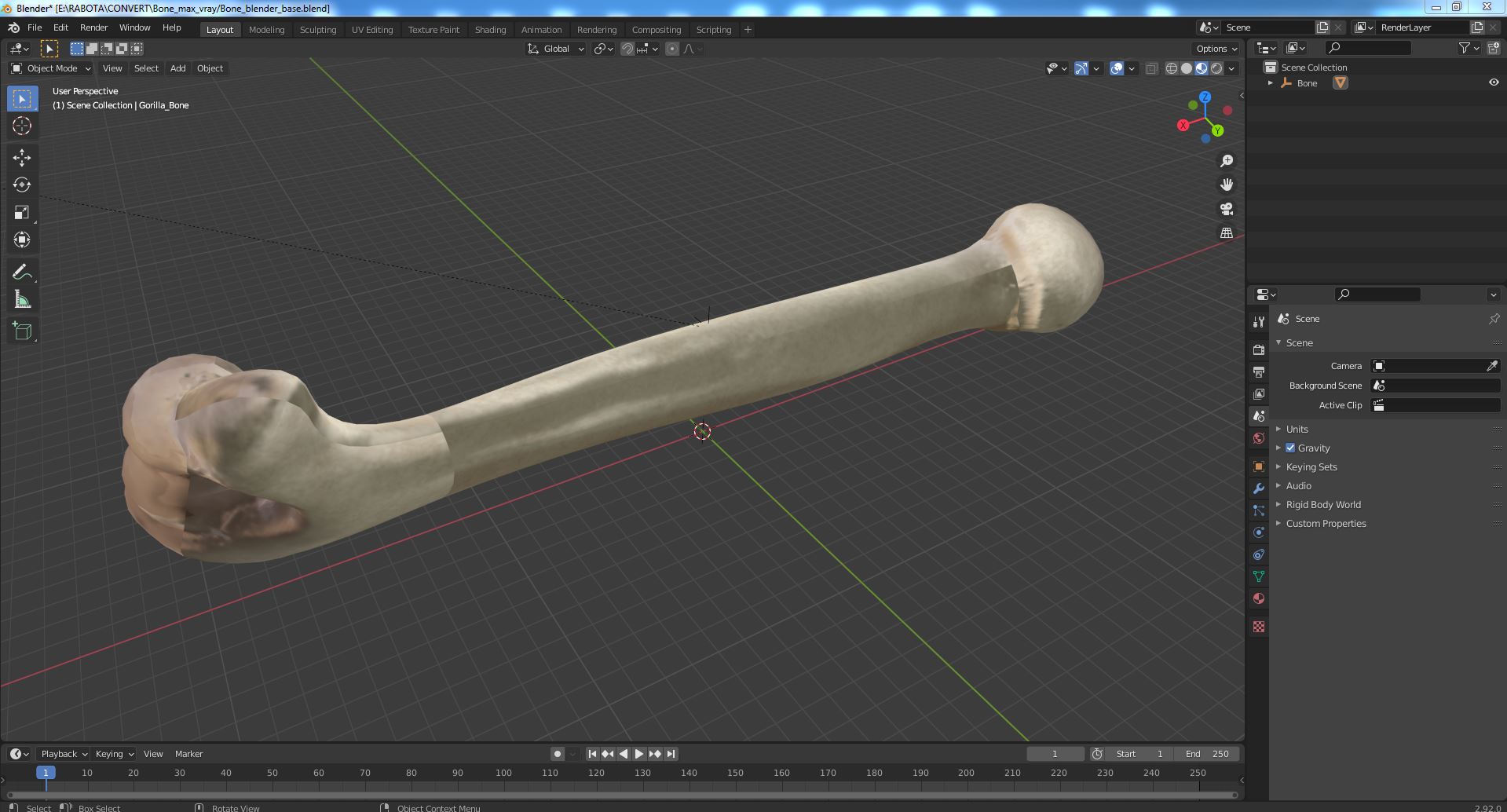Toggle auto keying record button
1507x812 pixels.
tap(558, 754)
